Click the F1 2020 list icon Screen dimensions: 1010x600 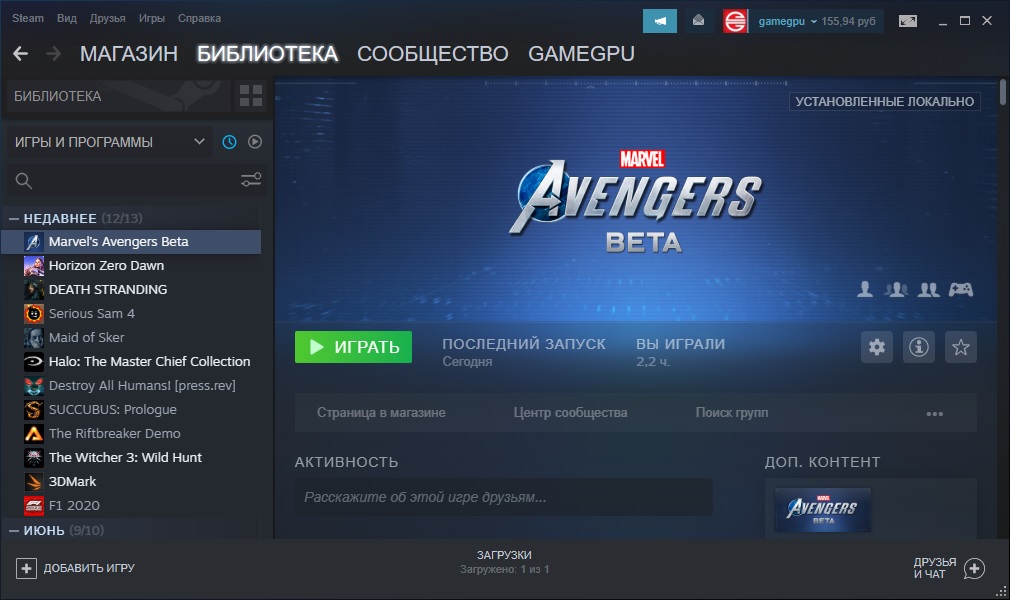[x=33, y=505]
